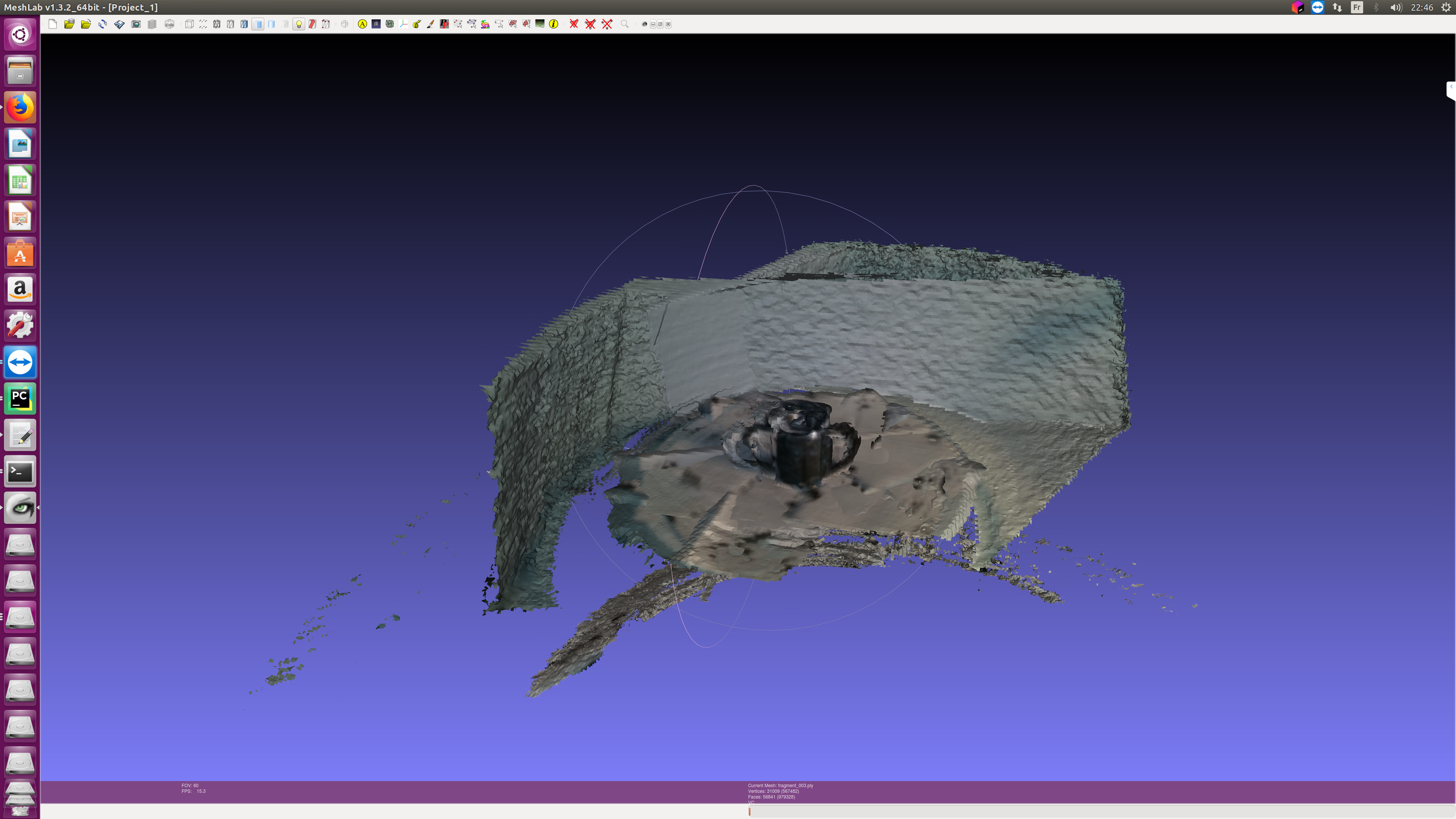1456x819 pixels.
Task: Click the 'Faces: 56841' status line
Action: [x=771, y=796]
